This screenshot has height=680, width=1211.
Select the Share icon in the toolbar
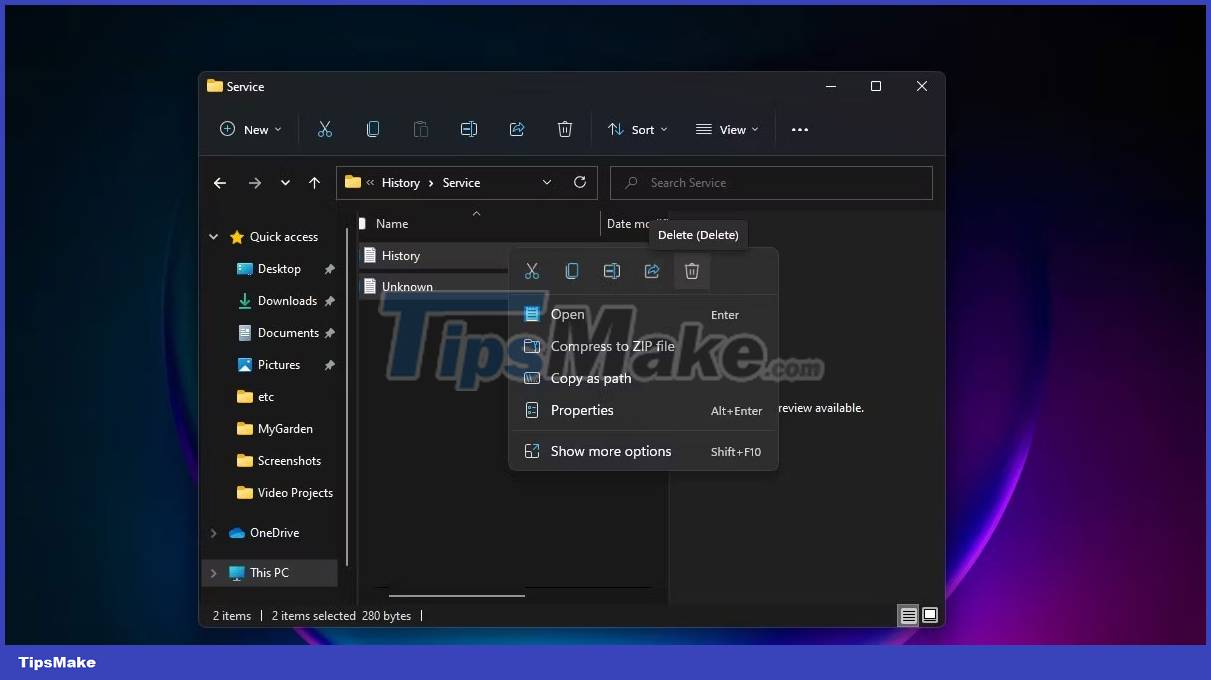(517, 129)
